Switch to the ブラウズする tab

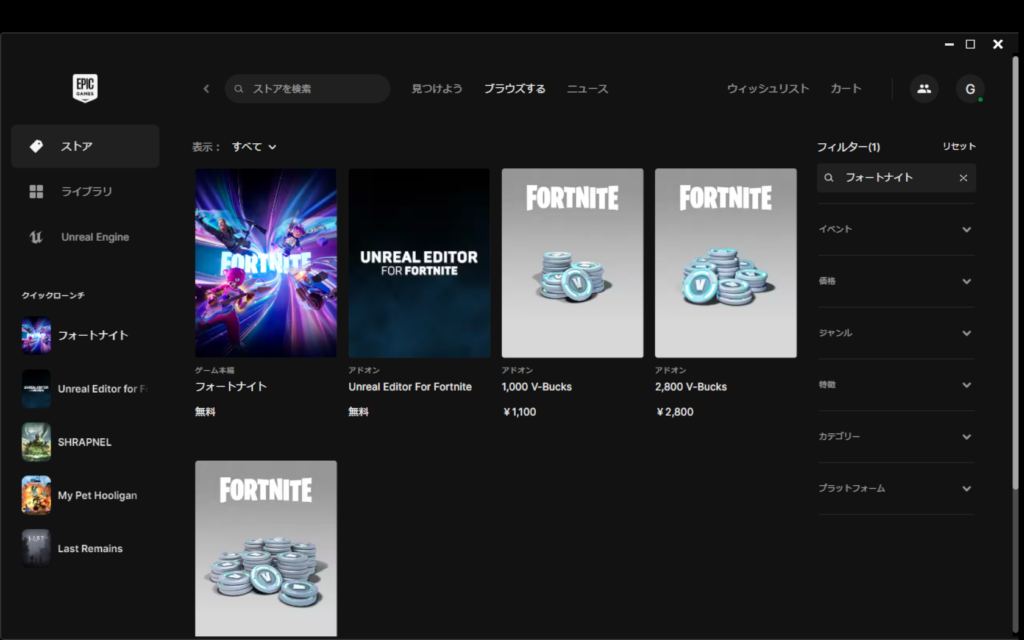(x=515, y=89)
